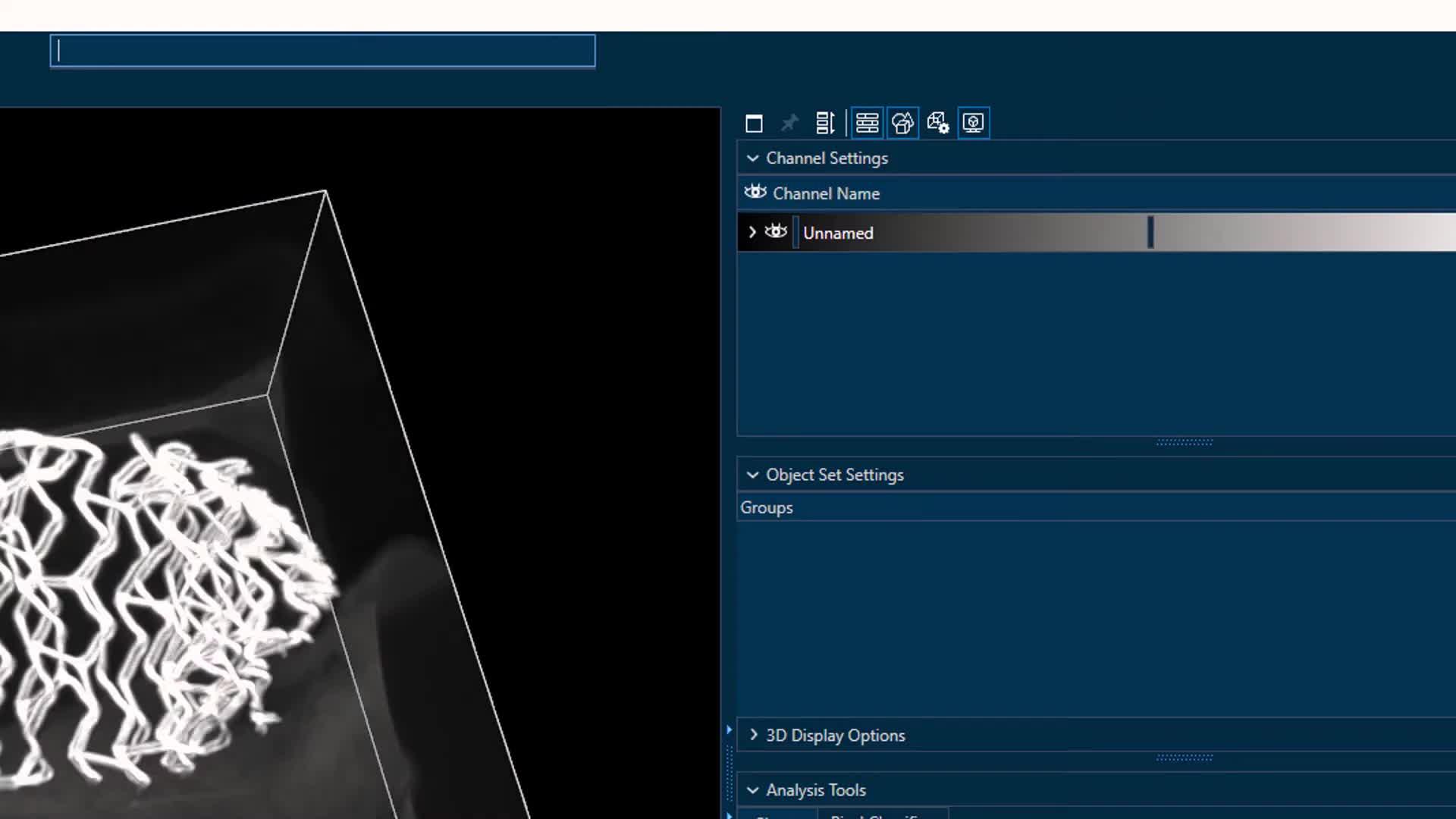Screen dimensions: 1456x819
Task: Click the text input field at top
Action: tap(323, 51)
